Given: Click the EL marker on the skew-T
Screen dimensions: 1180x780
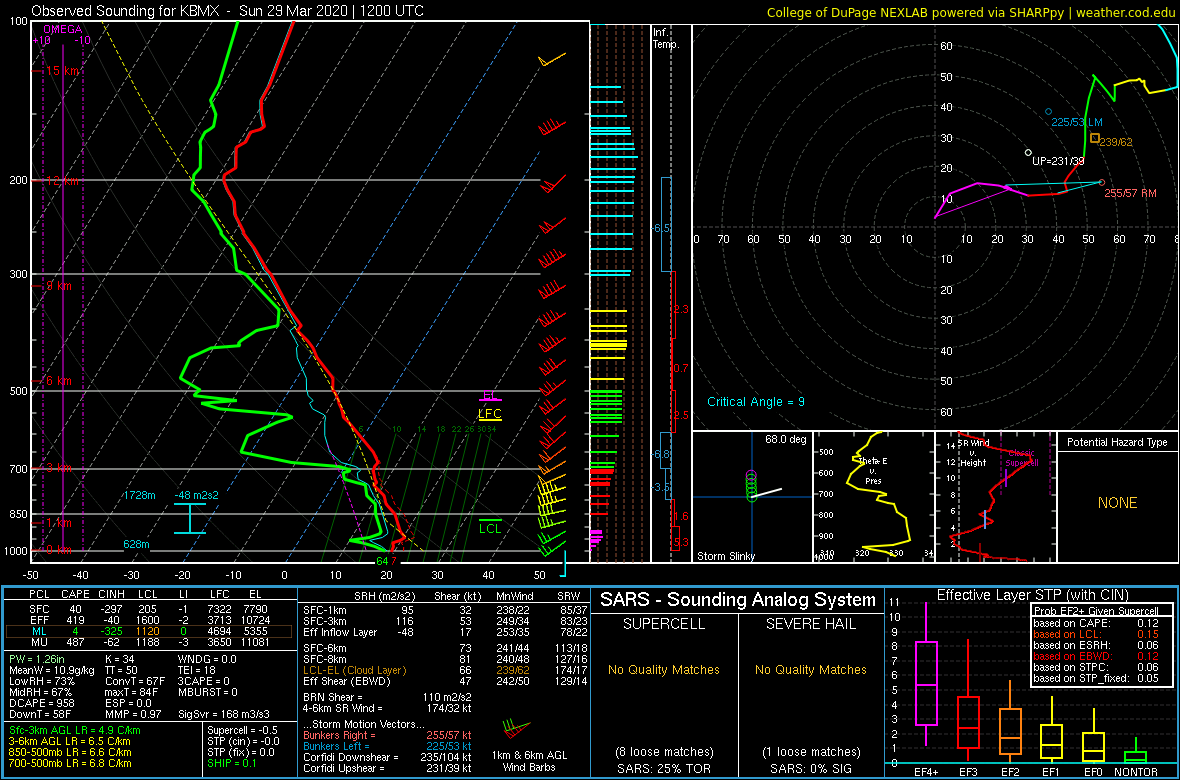Looking at the screenshot, I should pos(490,396).
